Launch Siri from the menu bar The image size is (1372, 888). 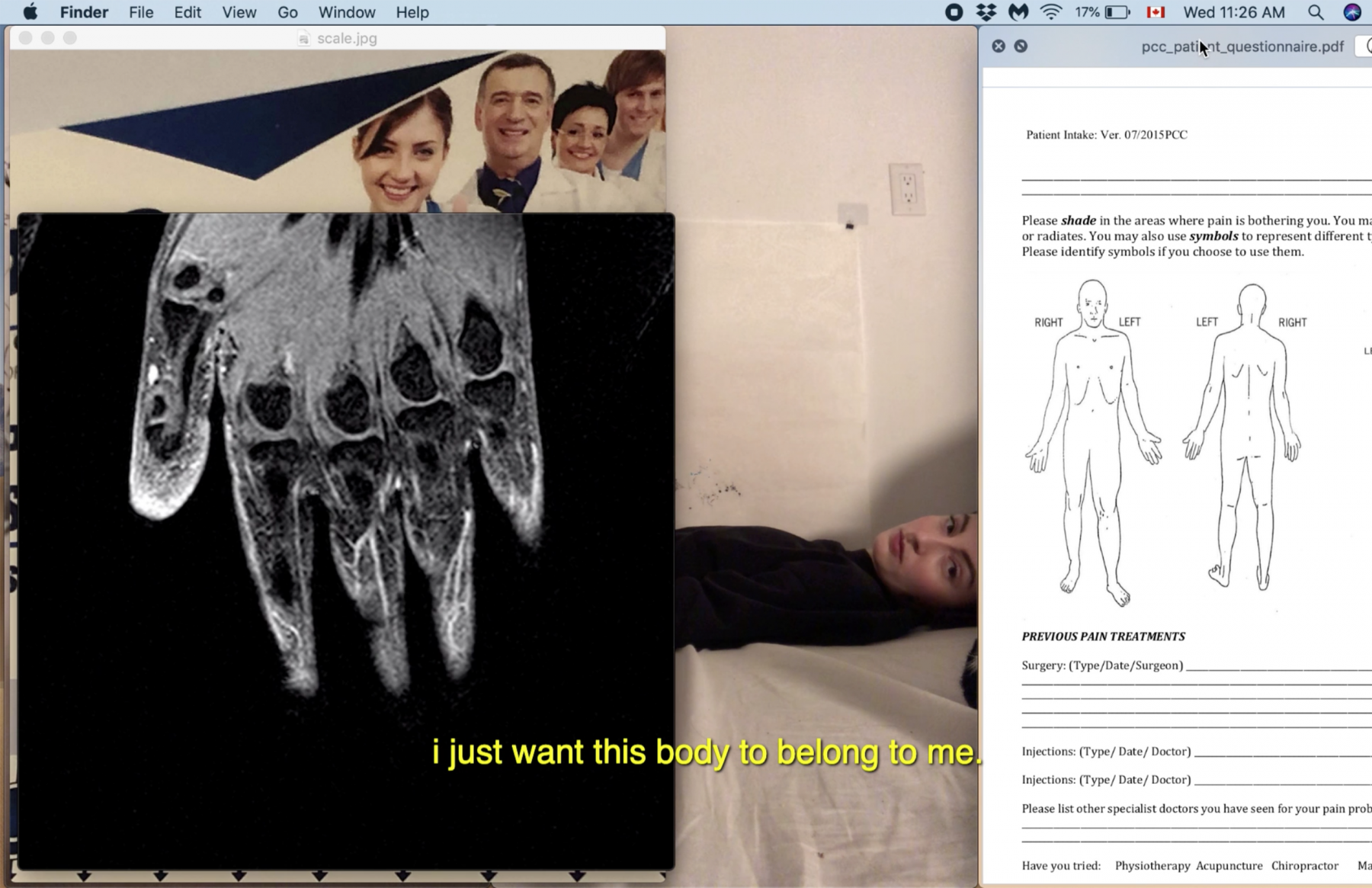(1352, 12)
